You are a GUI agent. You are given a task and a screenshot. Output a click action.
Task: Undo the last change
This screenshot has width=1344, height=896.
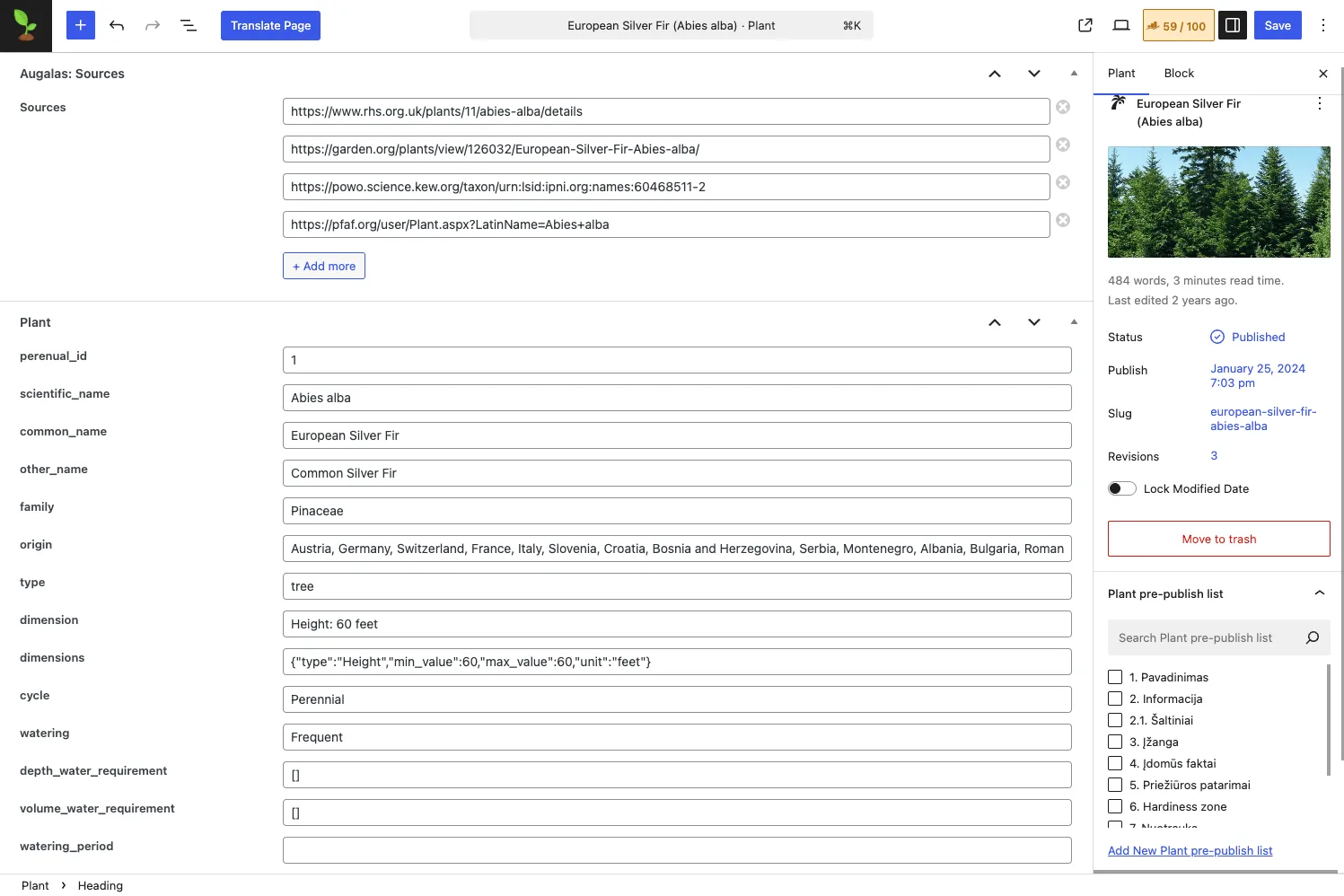[x=117, y=25]
